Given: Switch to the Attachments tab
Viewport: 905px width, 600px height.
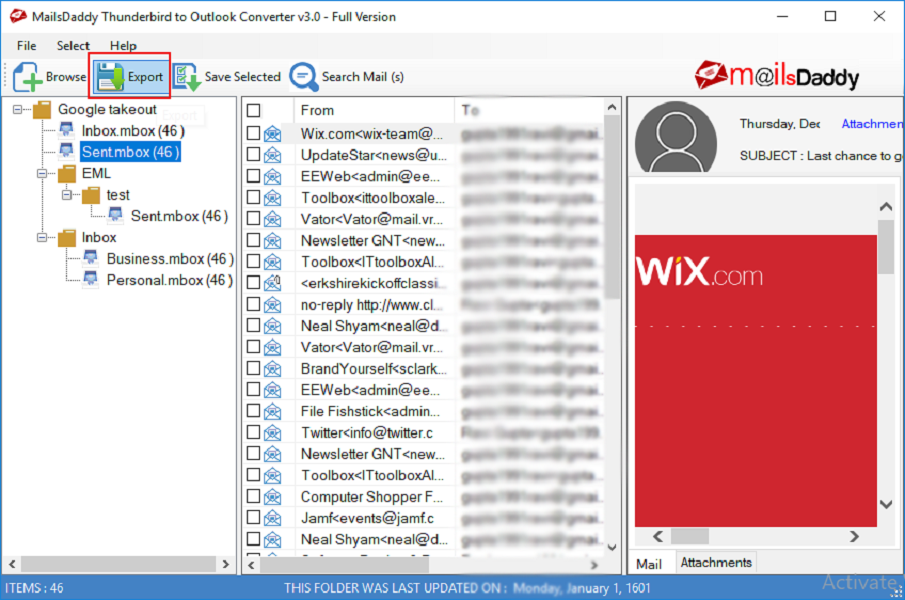Looking at the screenshot, I should 716,562.
